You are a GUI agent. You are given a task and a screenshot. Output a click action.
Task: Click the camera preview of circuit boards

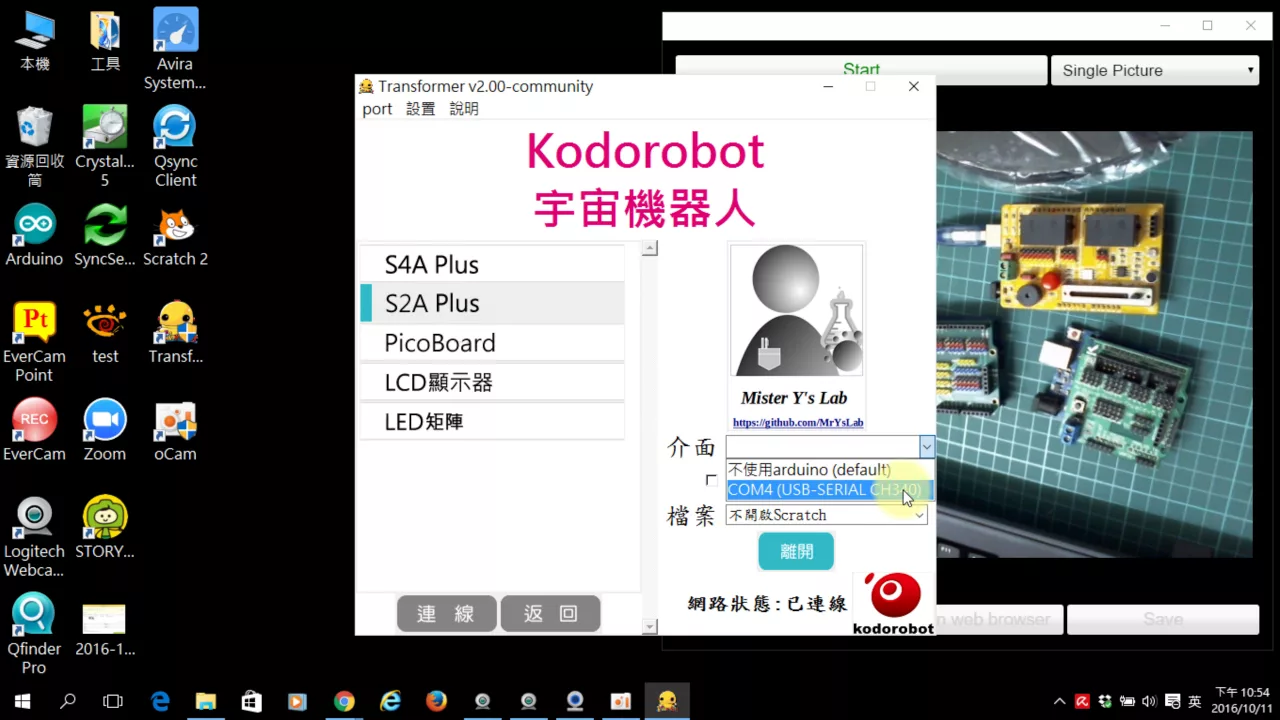(x=1094, y=345)
